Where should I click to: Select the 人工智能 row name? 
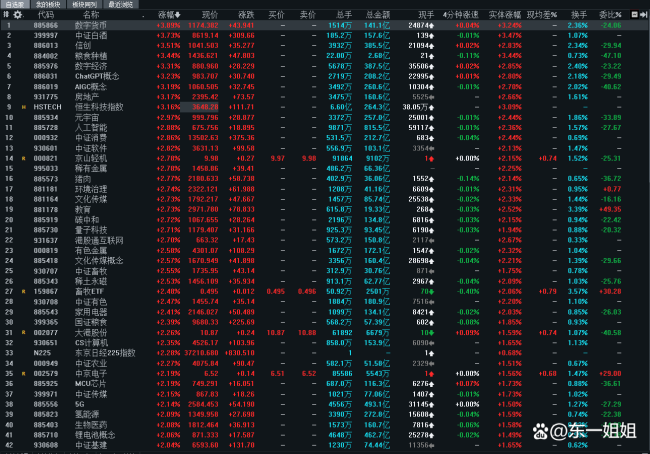(x=91, y=128)
